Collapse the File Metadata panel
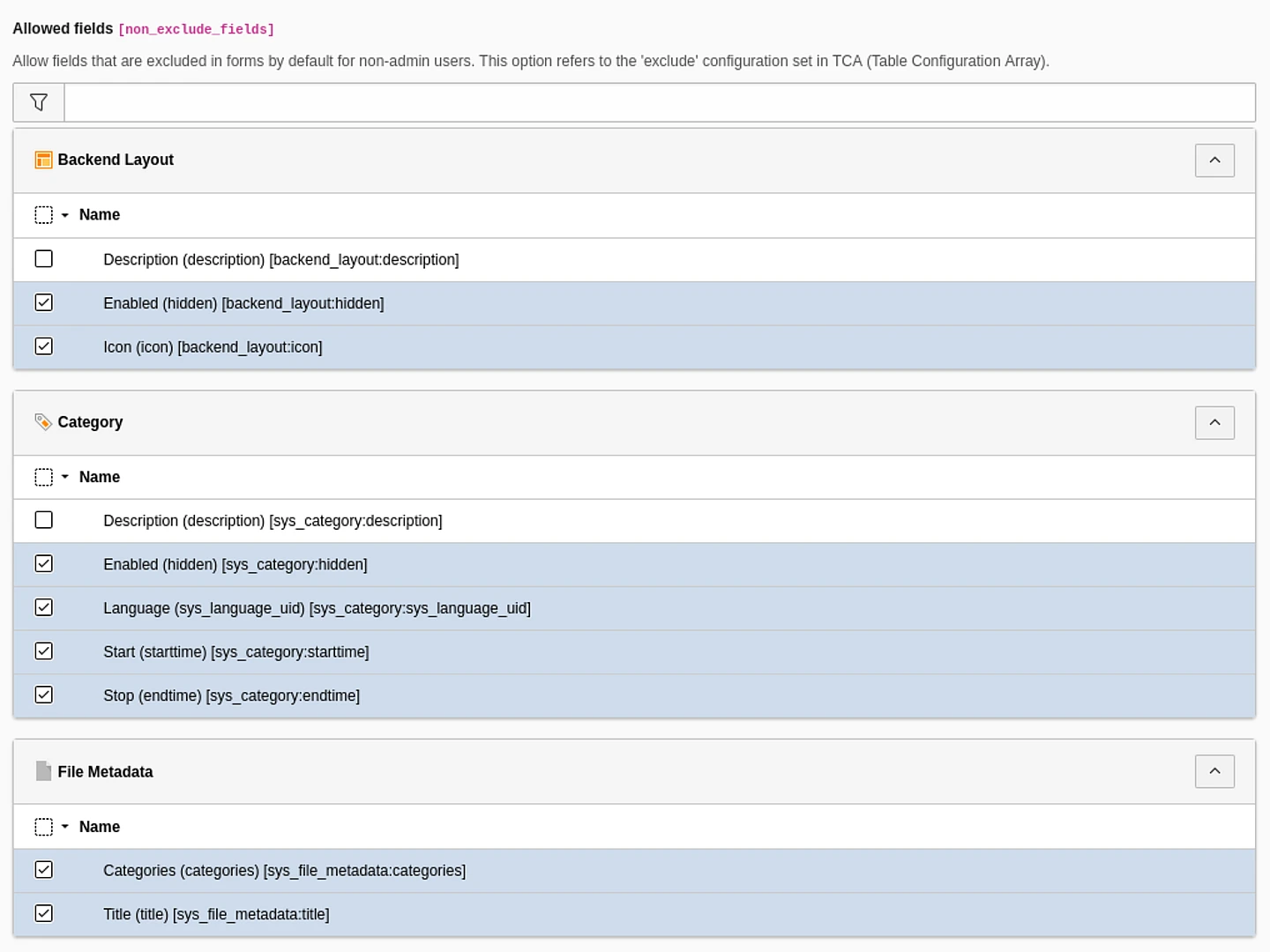Viewport: 1270px width, 952px height. click(x=1214, y=771)
